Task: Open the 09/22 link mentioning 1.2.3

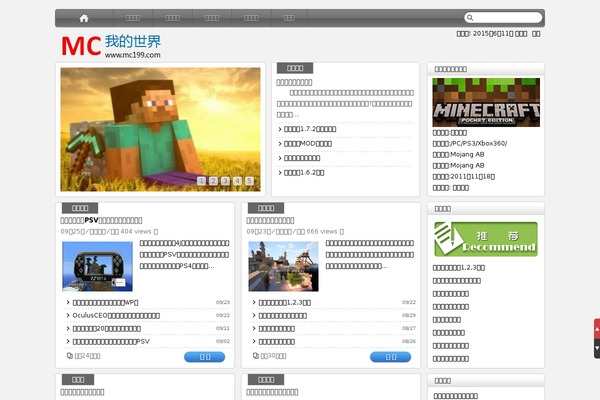Action: pos(285,302)
